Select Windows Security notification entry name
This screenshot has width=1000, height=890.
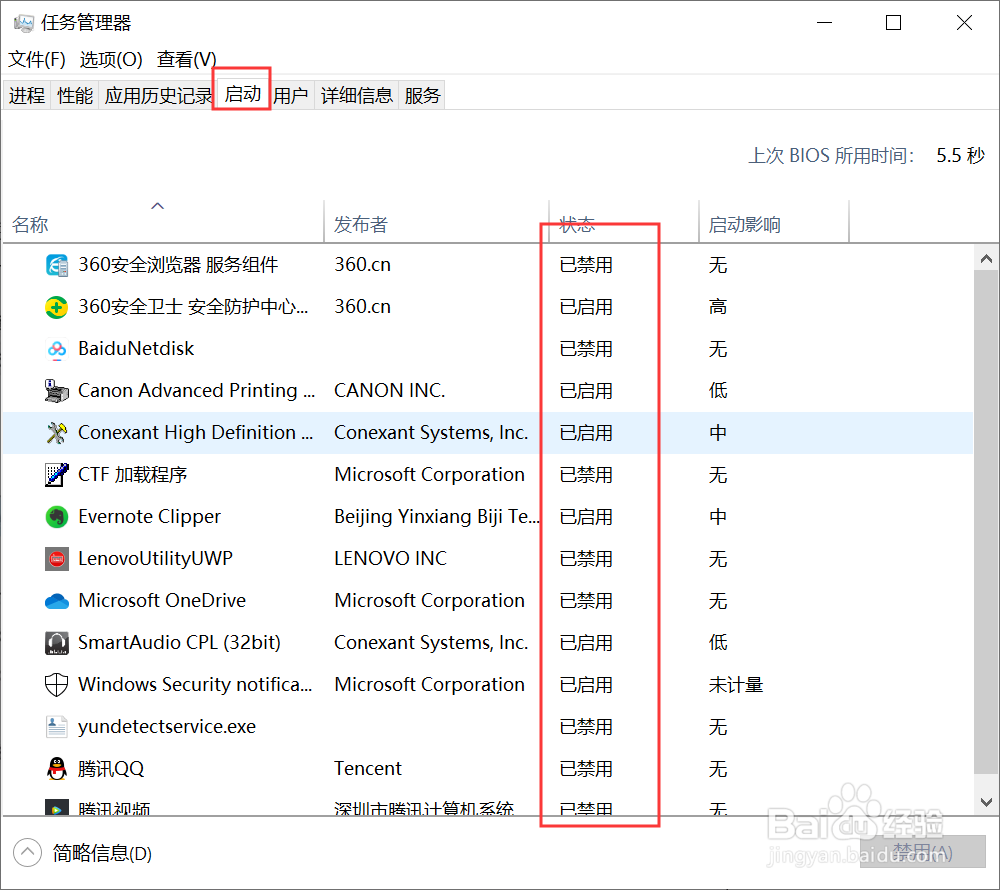point(195,684)
